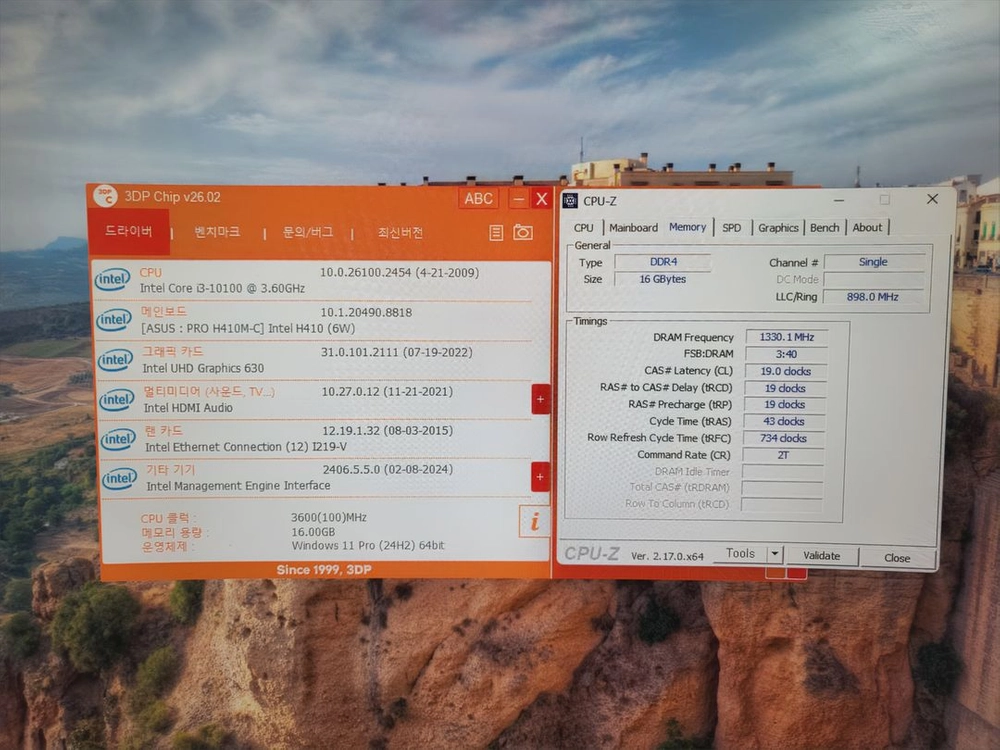Screen dimensions: 1000x750
Task: Open the About tab in CPU-Z
Action: (x=867, y=228)
